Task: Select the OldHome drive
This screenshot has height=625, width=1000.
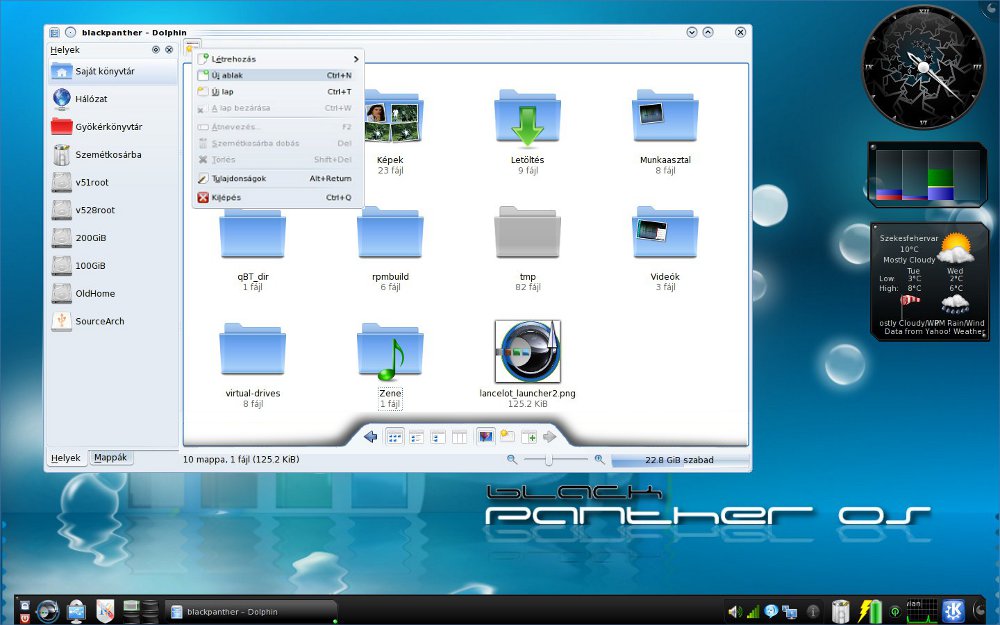Action: (x=112, y=293)
